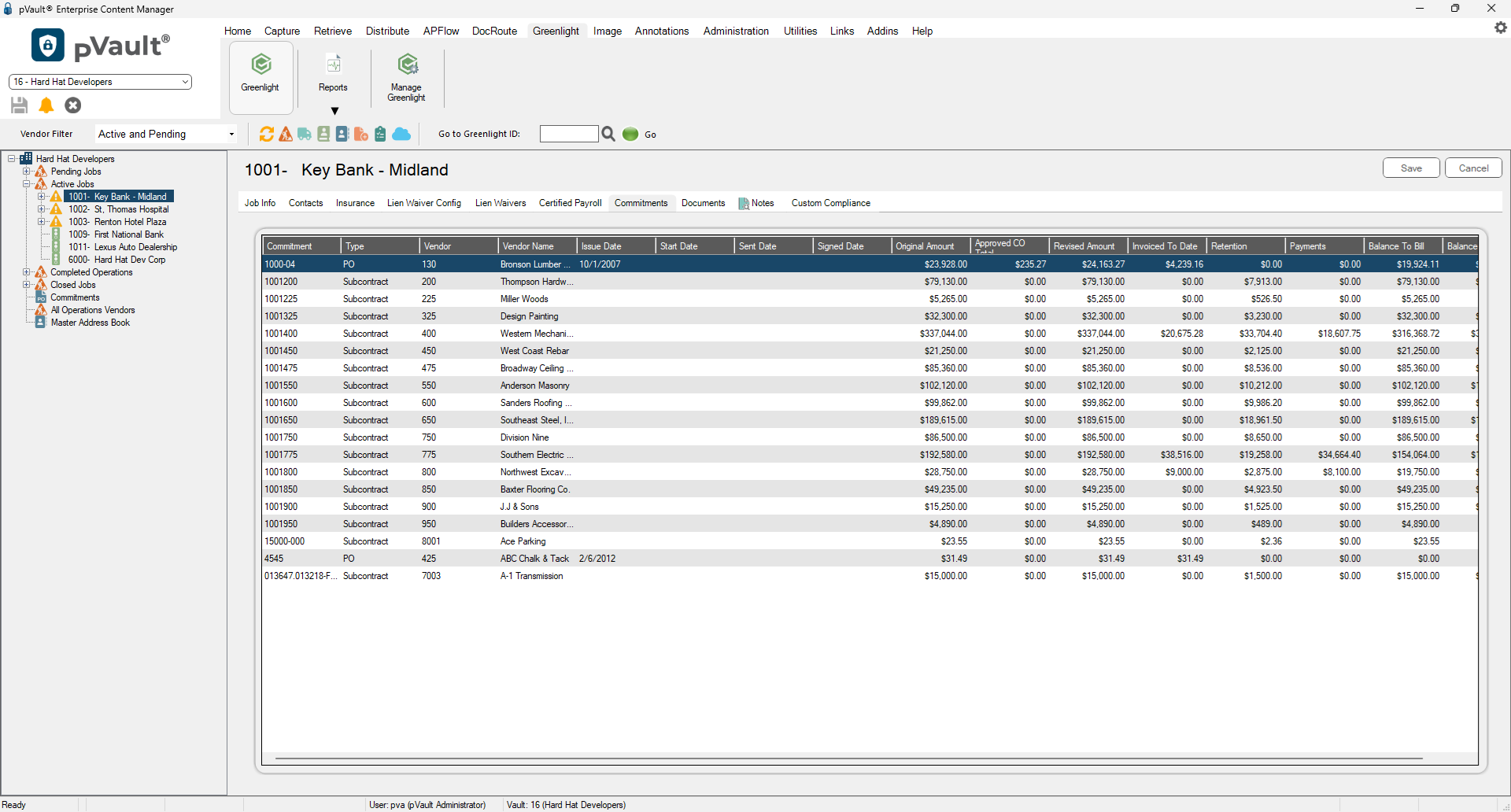Click the Go to Greenlight ID input field

point(569,135)
